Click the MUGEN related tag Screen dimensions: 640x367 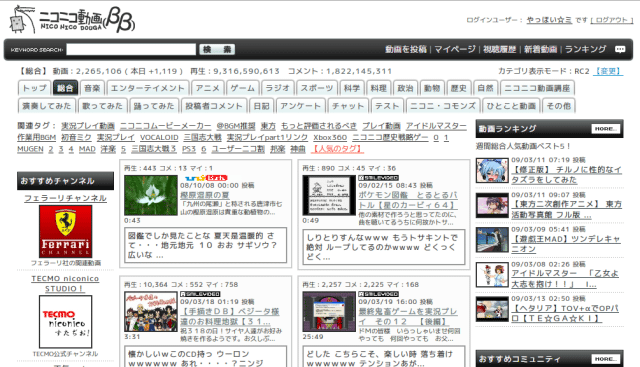30,149
